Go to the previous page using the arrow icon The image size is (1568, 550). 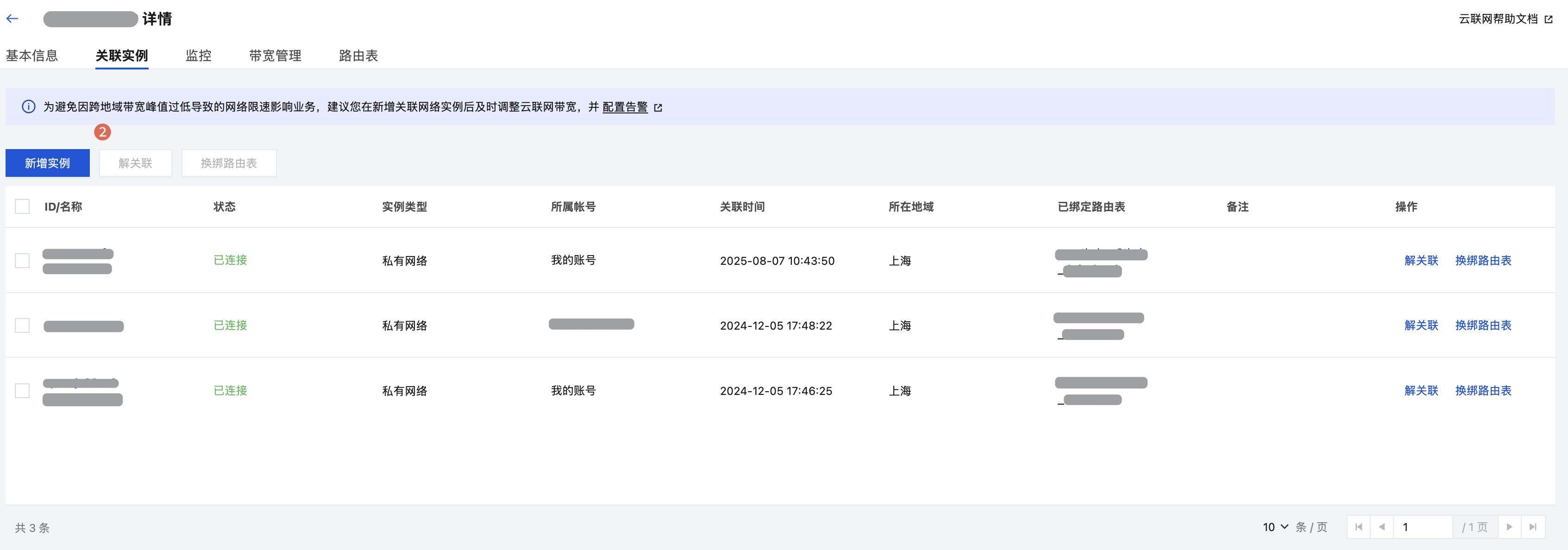1382,527
